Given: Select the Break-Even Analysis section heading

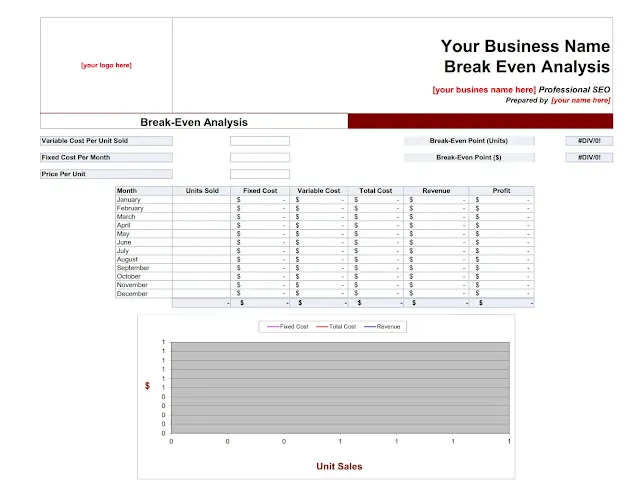Looking at the screenshot, I should point(194,122).
